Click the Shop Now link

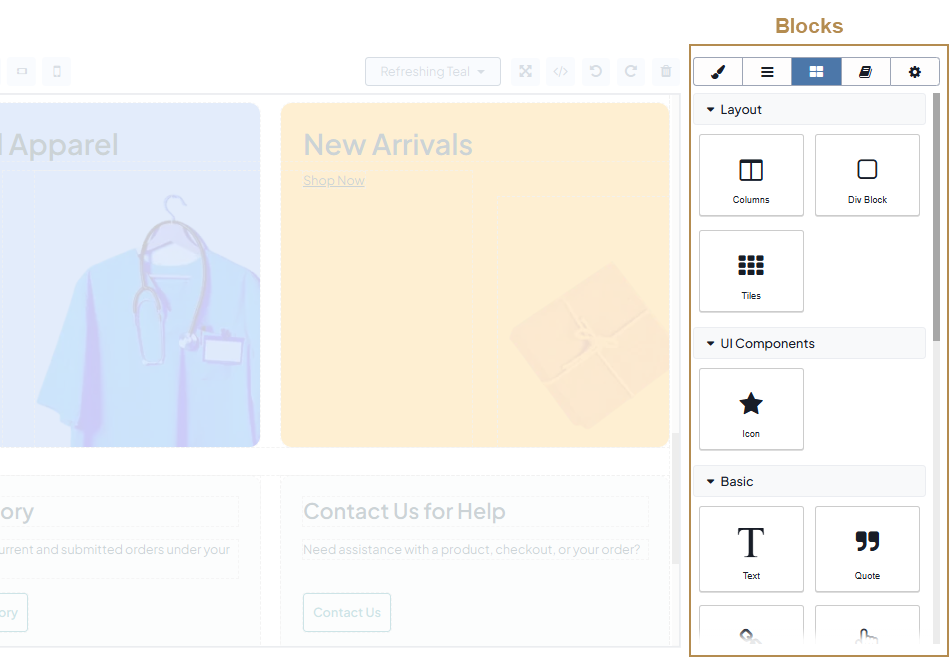click(334, 181)
